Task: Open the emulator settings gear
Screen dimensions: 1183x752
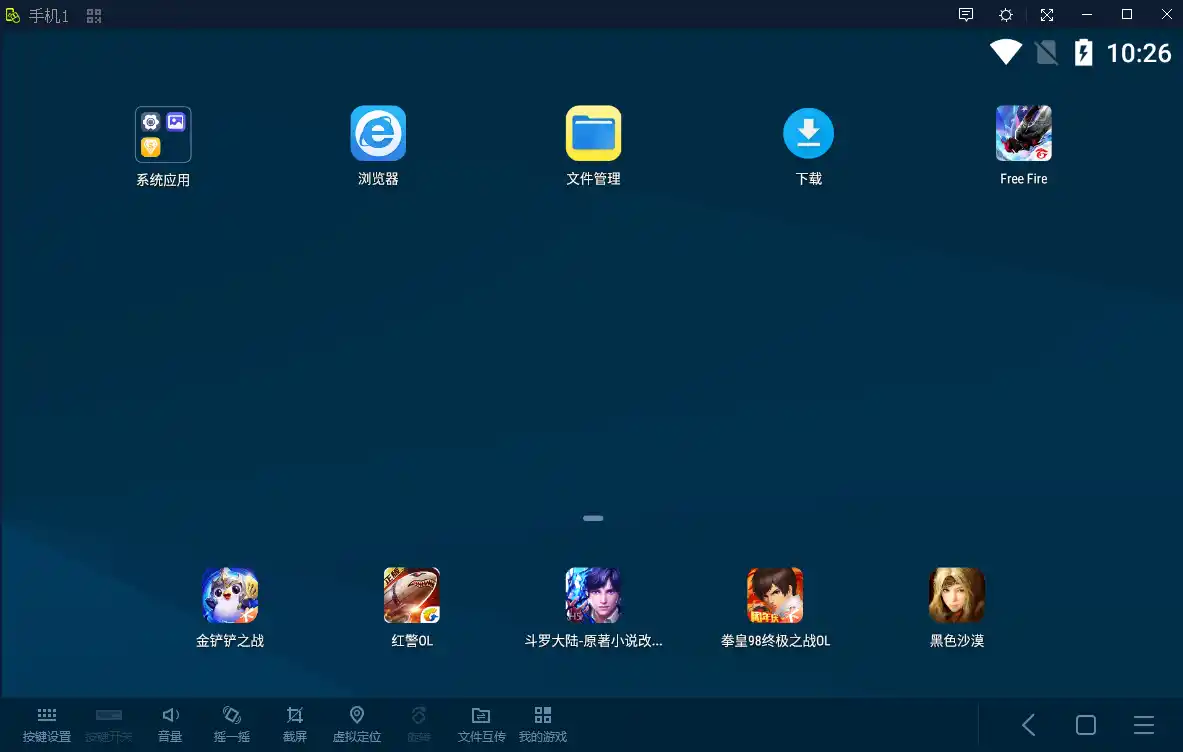Action: pos(1005,14)
